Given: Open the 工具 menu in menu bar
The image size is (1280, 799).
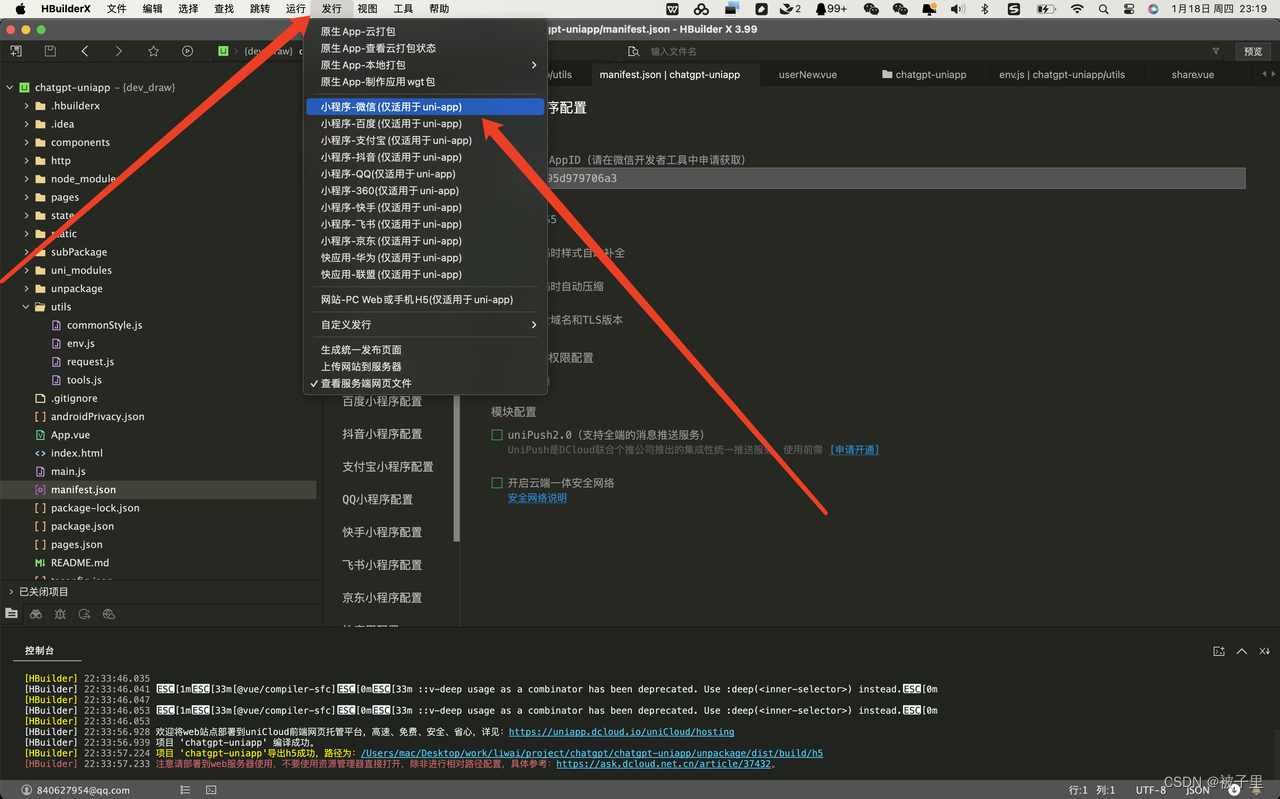Looking at the screenshot, I should tap(403, 8).
